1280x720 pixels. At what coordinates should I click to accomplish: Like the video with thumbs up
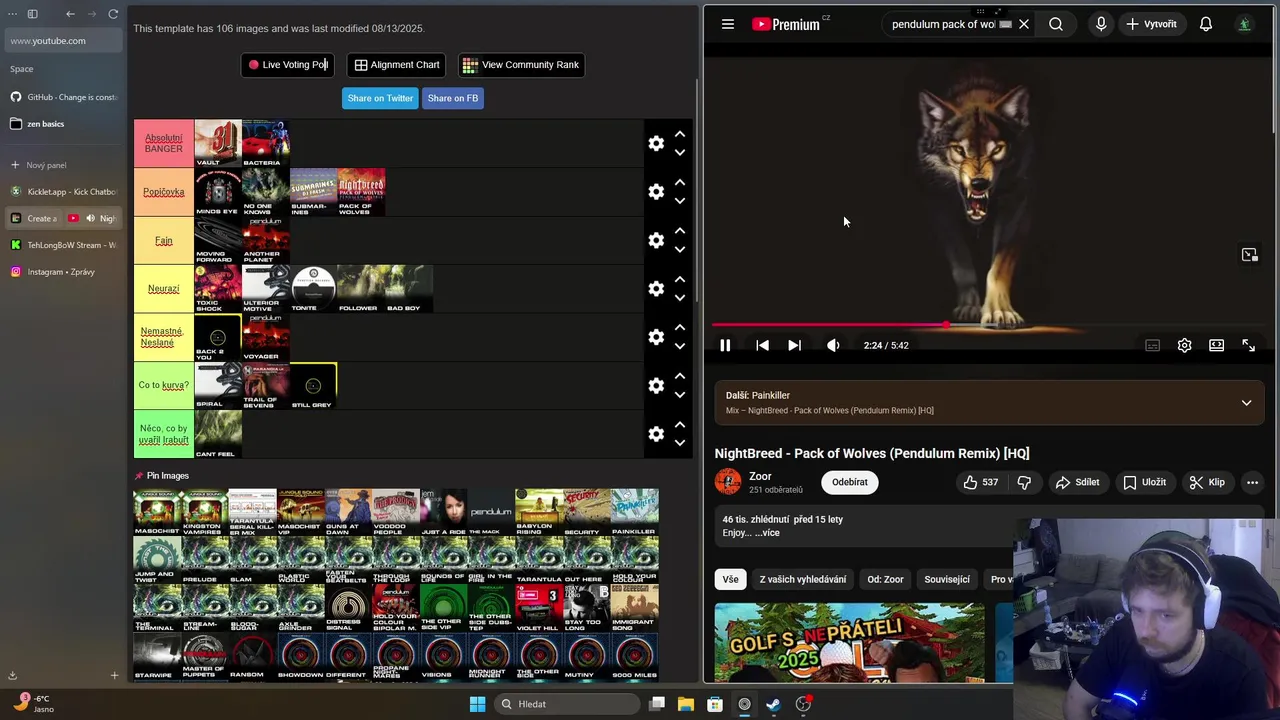(980, 482)
